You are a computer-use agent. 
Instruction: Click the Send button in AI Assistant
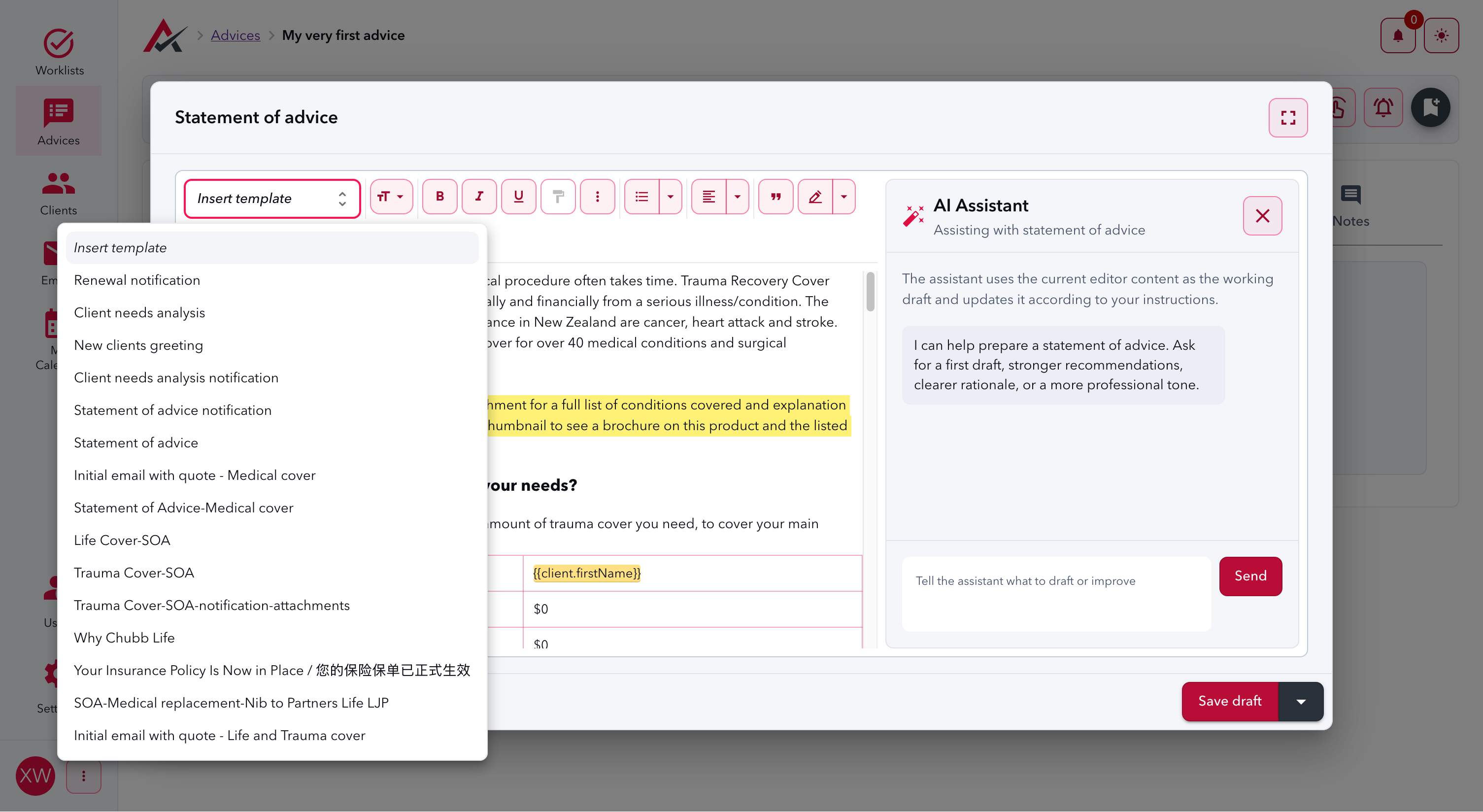tap(1250, 576)
